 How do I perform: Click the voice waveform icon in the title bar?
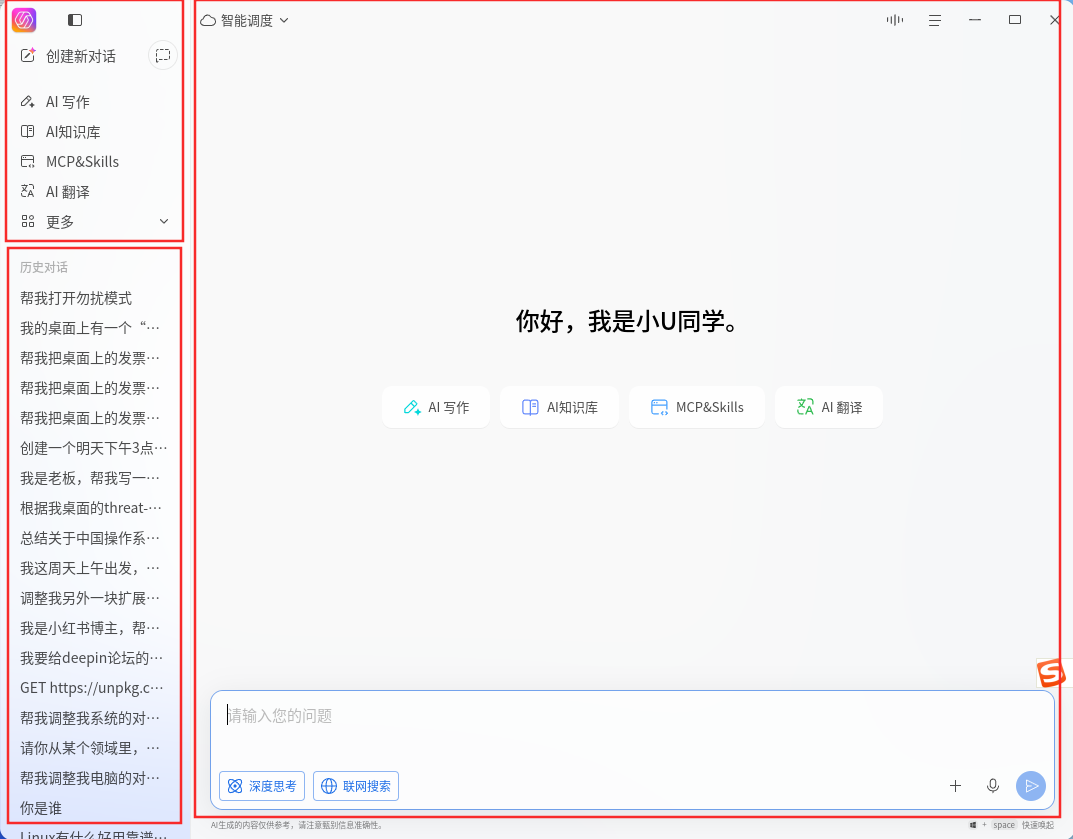click(894, 21)
